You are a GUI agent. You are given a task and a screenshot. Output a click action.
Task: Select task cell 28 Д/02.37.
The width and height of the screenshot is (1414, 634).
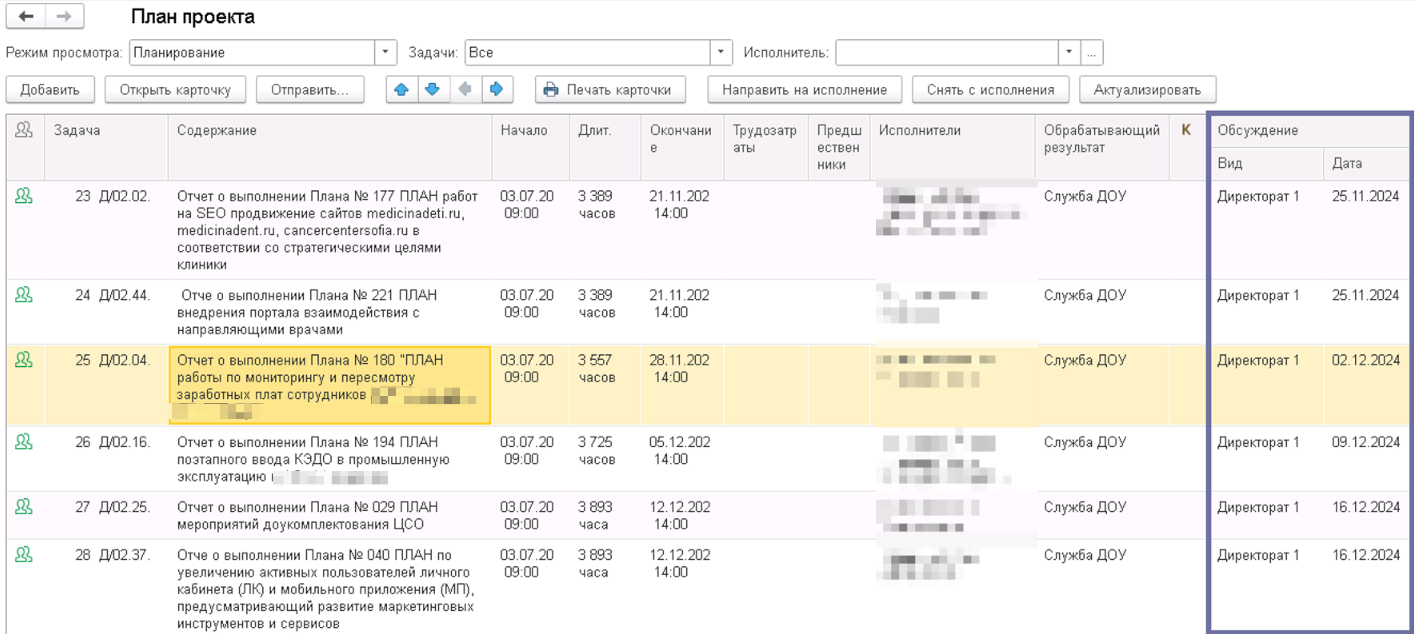coord(106,587)
